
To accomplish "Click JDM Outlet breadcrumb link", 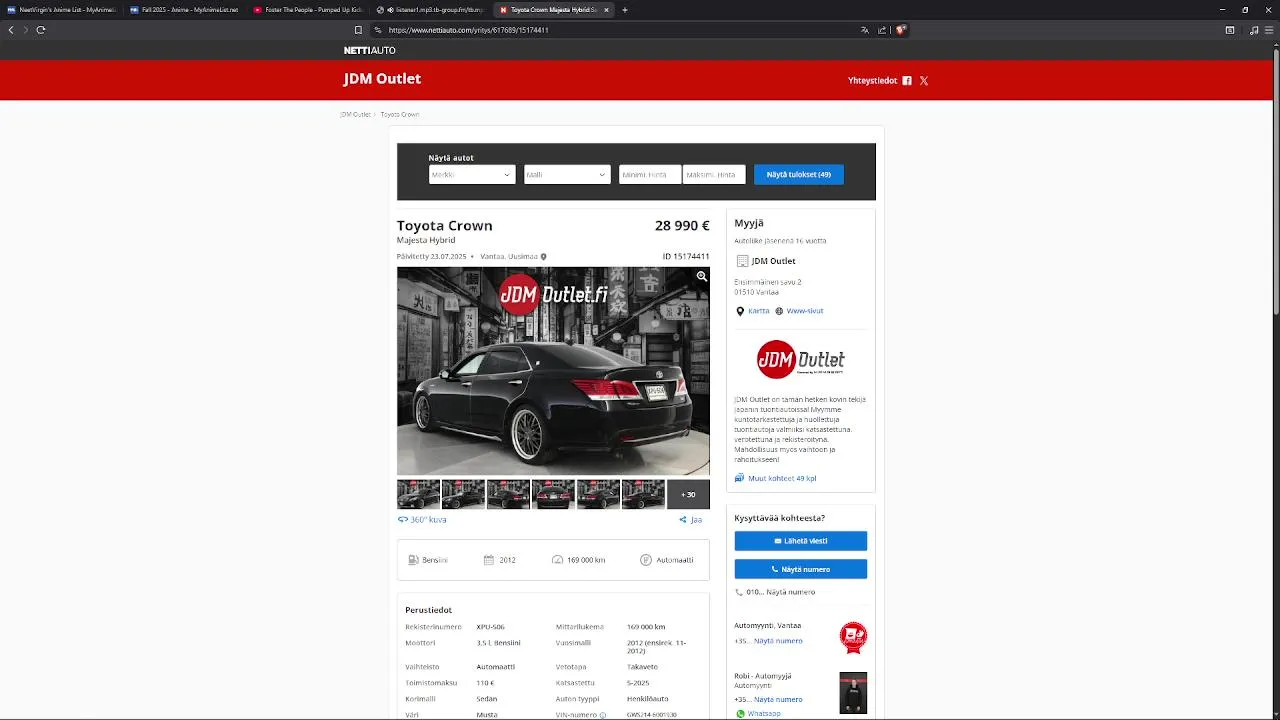I will (x=355, y=115).
